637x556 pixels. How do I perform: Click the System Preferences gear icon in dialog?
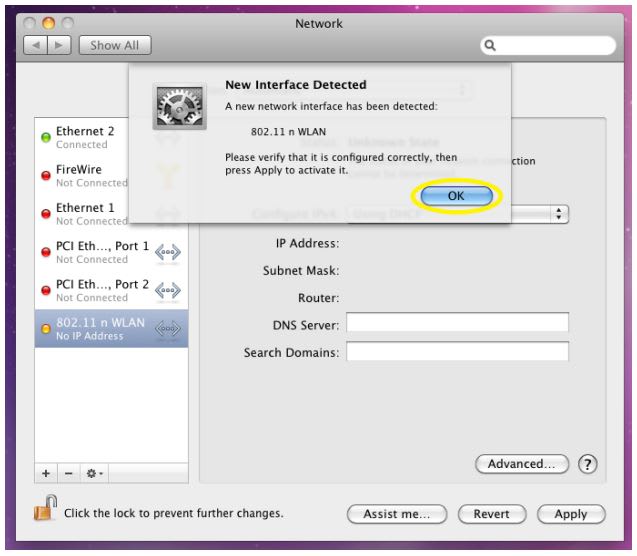(x=179, y=106)
